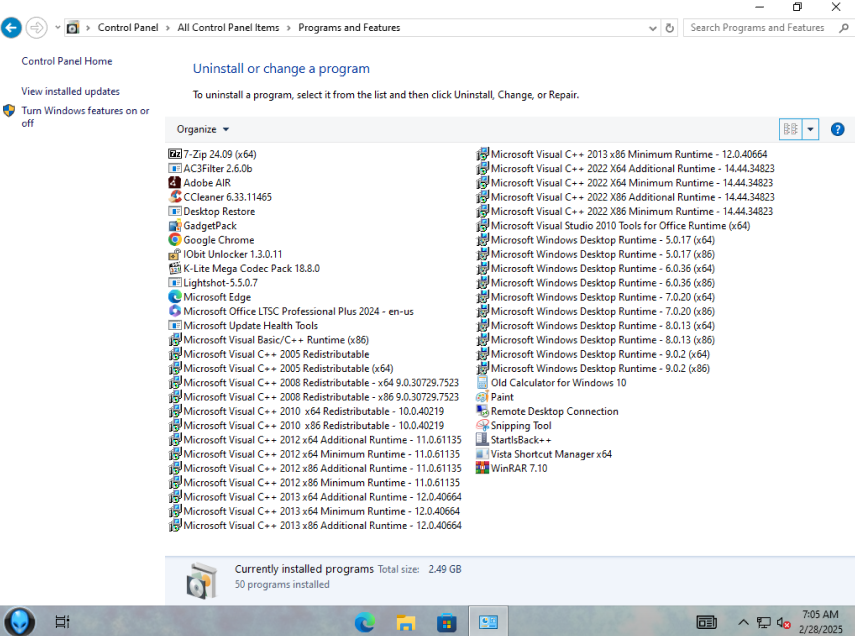Screen dimensions: 855x636
Task: Click the volume icon in system tray
Action: pos(784,622)
